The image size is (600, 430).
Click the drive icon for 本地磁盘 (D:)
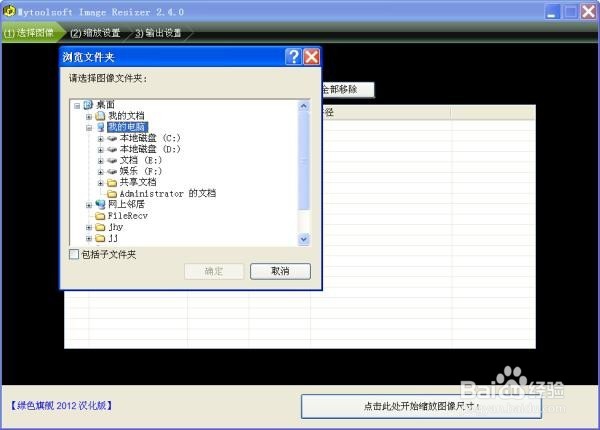[112, 149]
